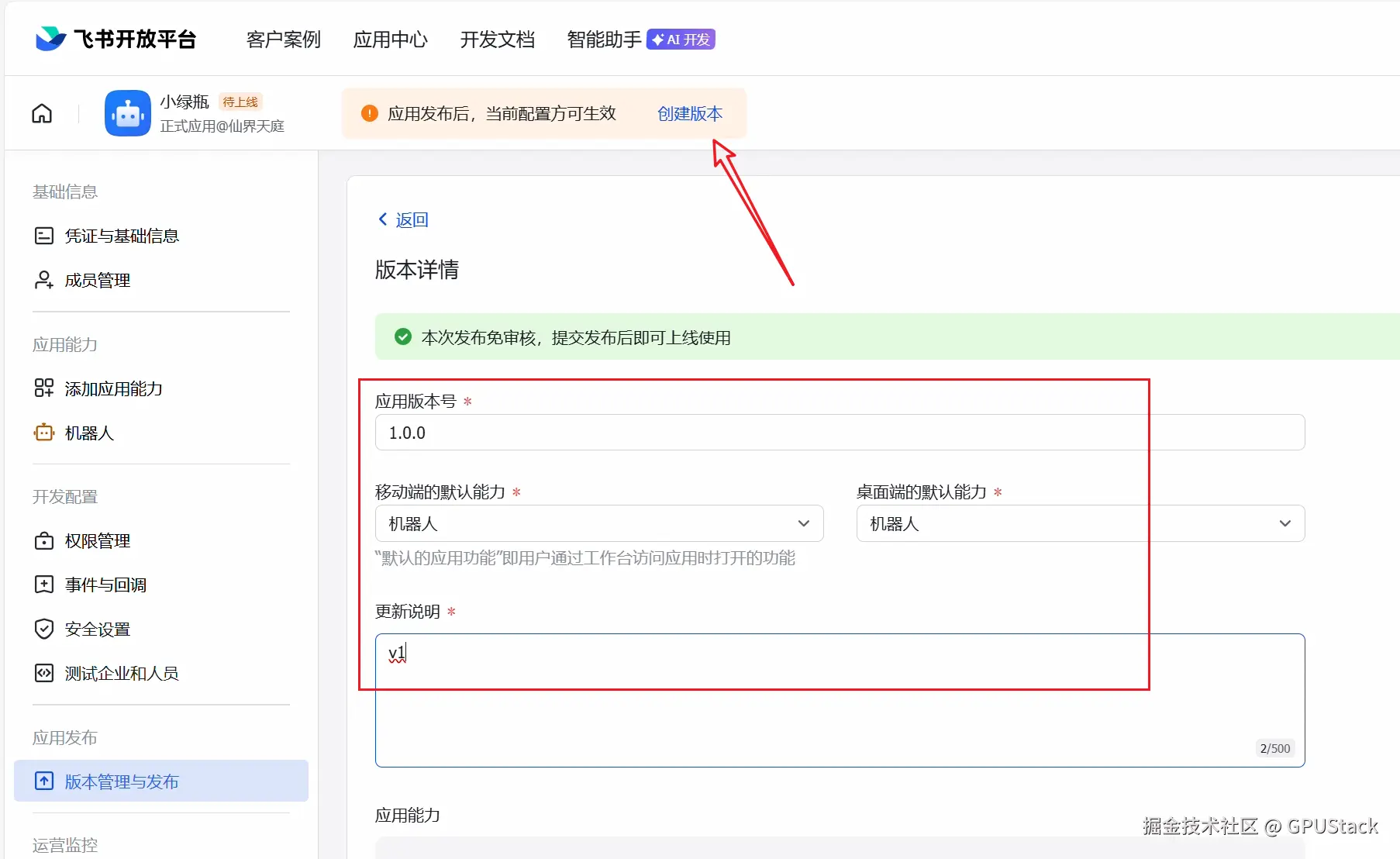Click the 安全设置 shield icon

[44, 629]
